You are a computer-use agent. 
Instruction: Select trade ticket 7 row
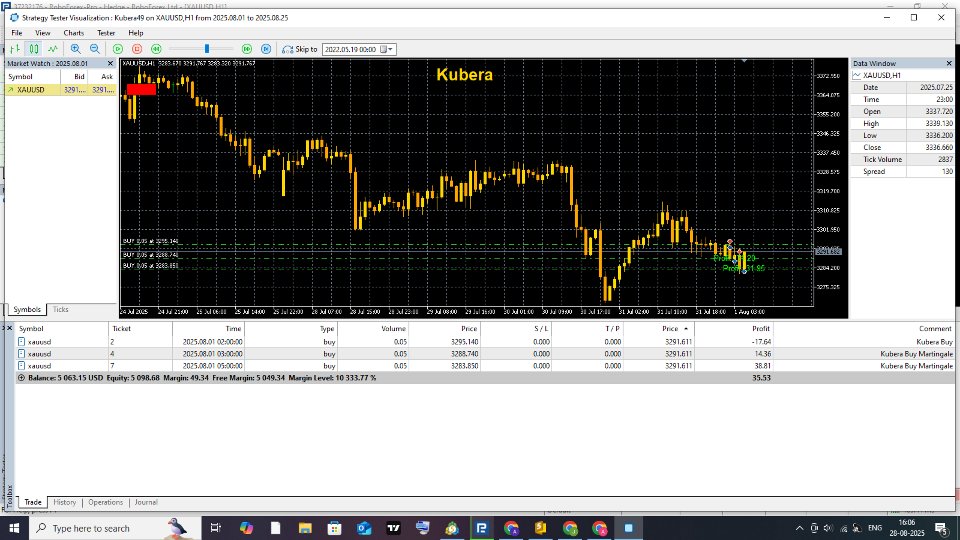pyautogui.click(x=485, y=366)
